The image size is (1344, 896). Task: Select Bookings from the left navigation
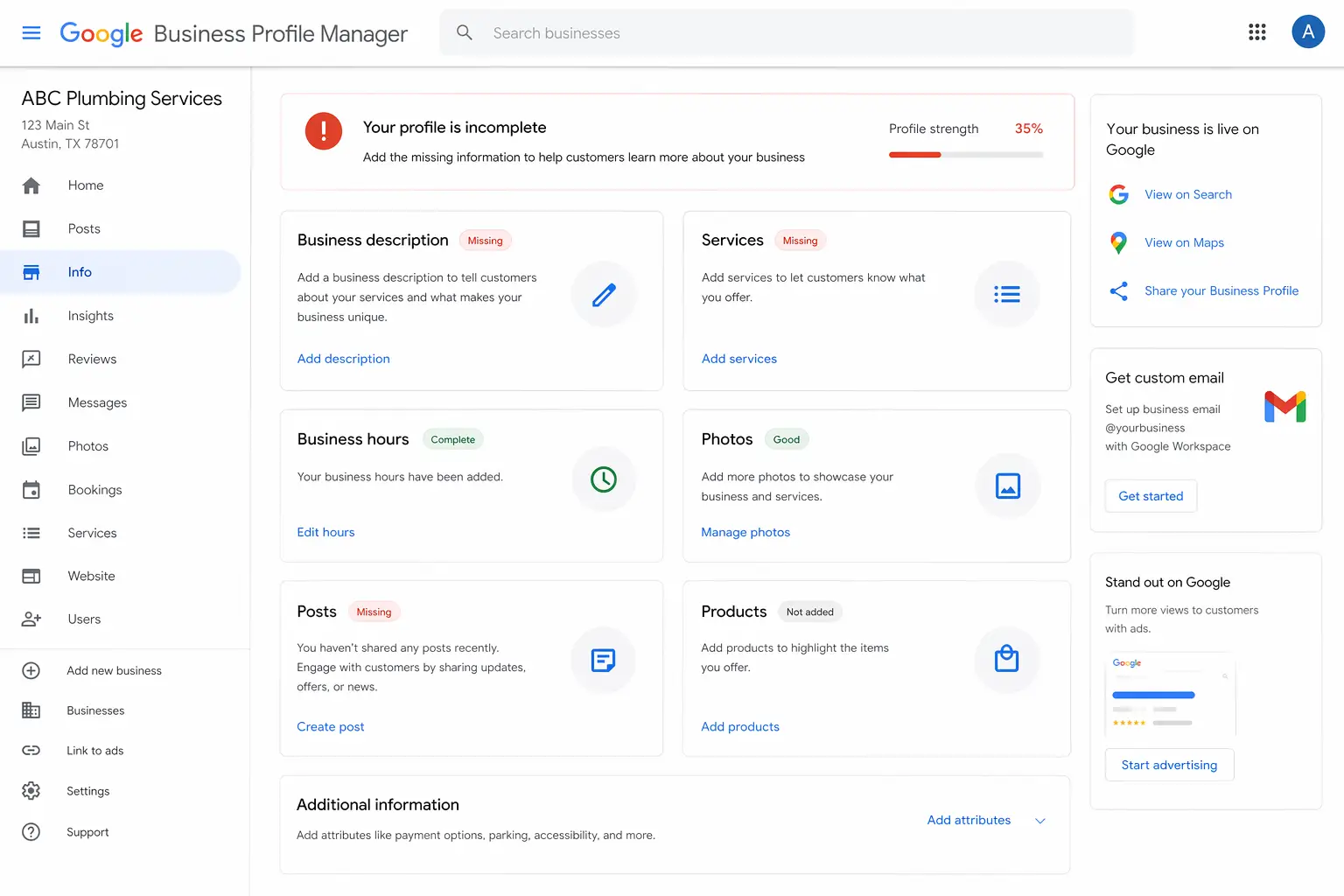pos(94,490)
